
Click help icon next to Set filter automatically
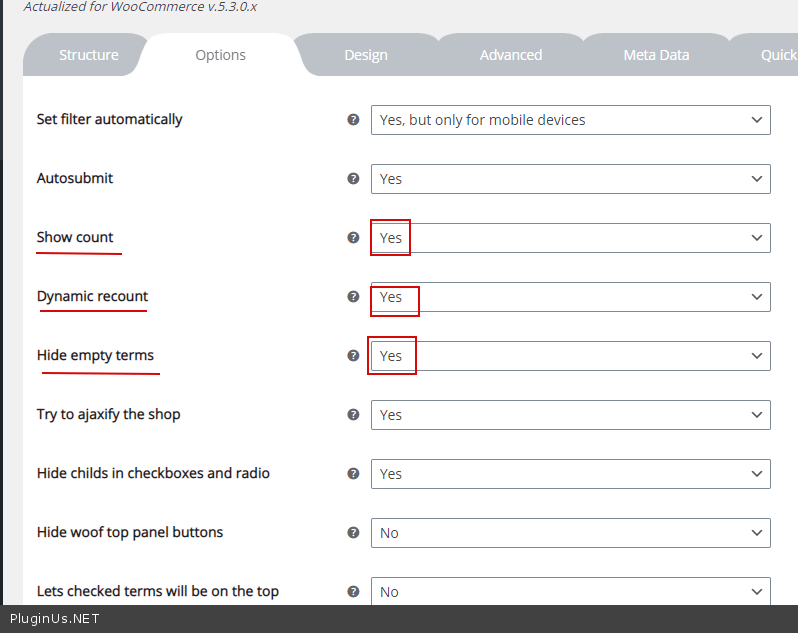pyautogui.click(x=353, y=119)
